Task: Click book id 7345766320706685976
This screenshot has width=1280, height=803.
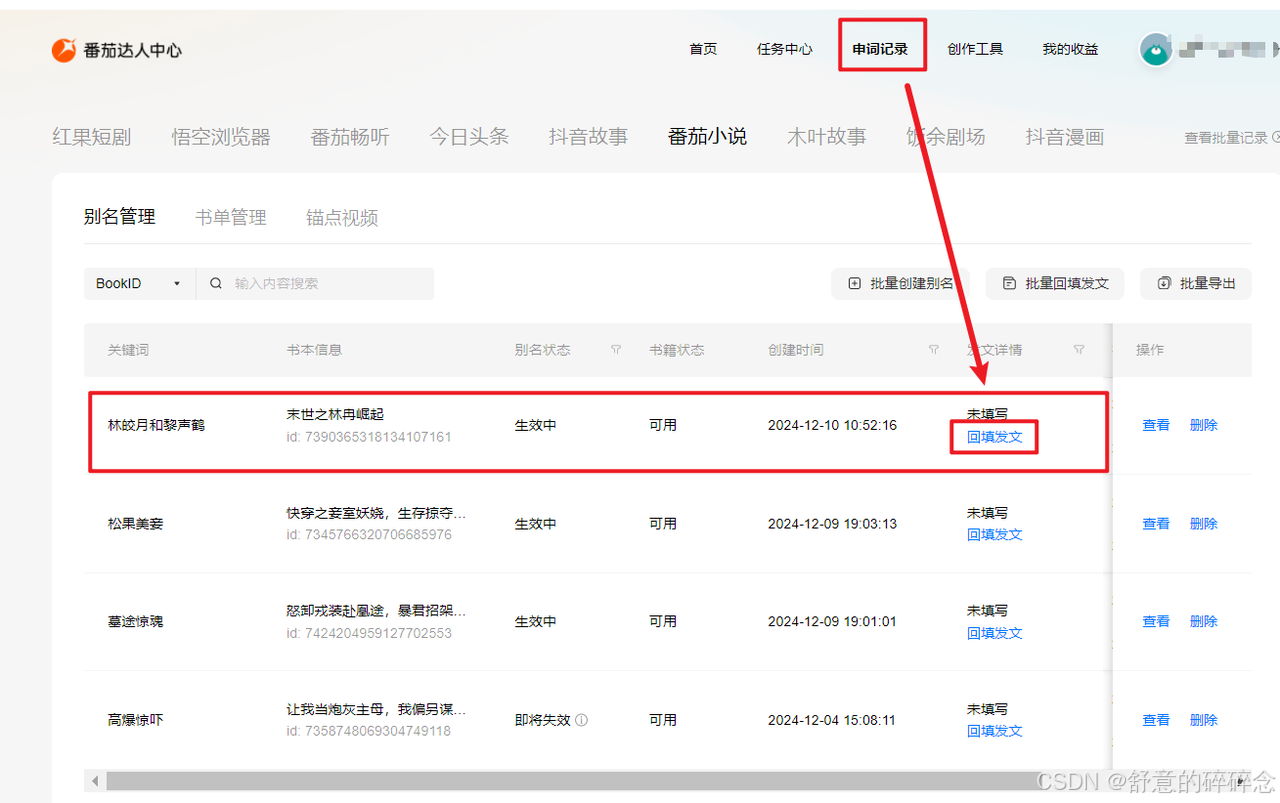Action: tap(369, 535)
